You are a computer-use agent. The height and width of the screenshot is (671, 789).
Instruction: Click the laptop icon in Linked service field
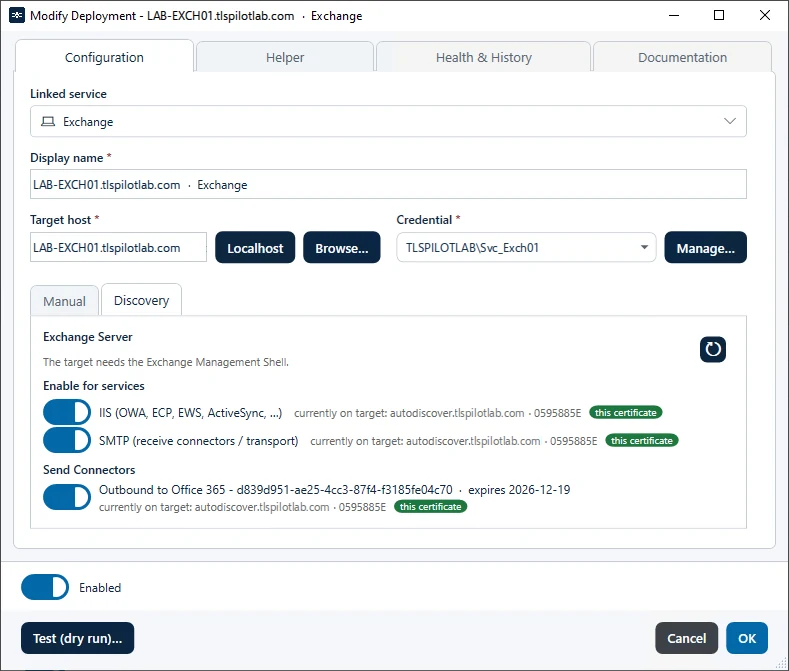tap(48, 121)
